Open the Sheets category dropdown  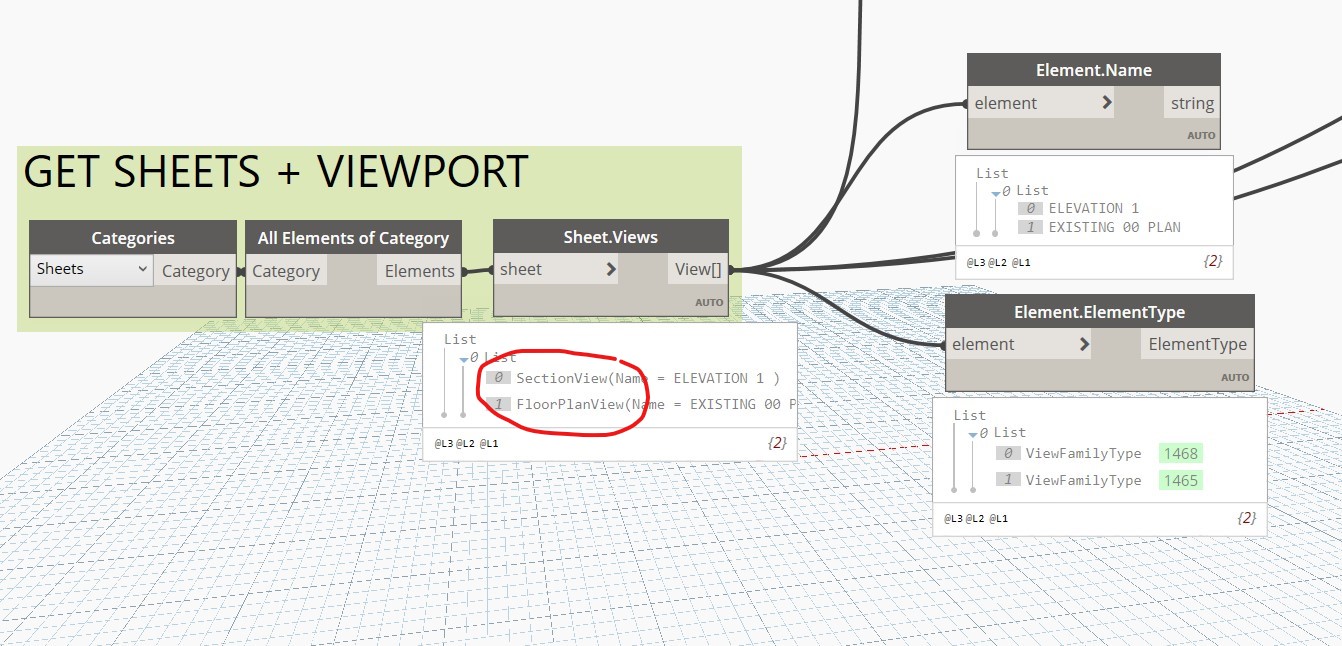pyautogui.click(x=145, y=269)
